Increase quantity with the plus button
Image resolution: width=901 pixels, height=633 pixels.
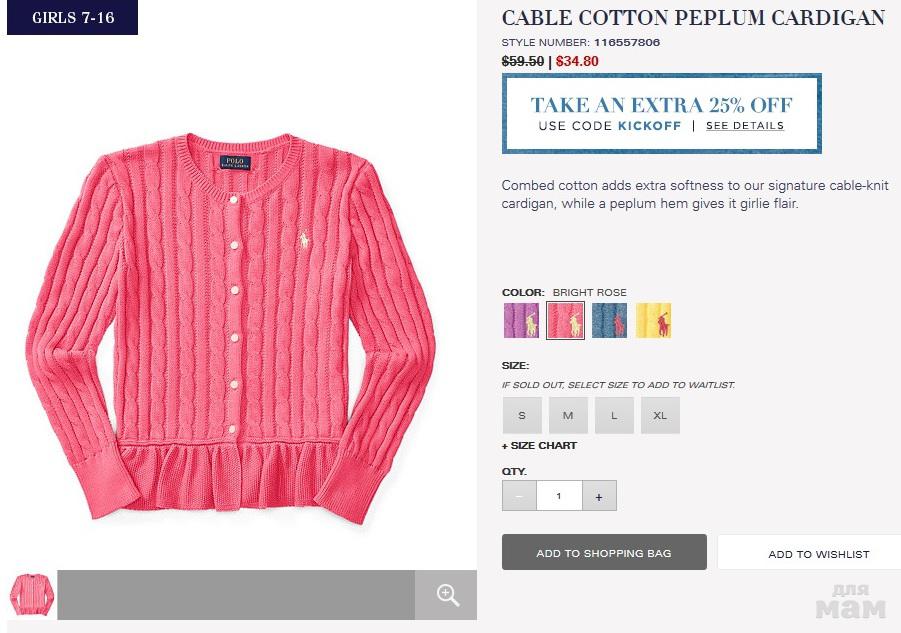click(599, 496)
